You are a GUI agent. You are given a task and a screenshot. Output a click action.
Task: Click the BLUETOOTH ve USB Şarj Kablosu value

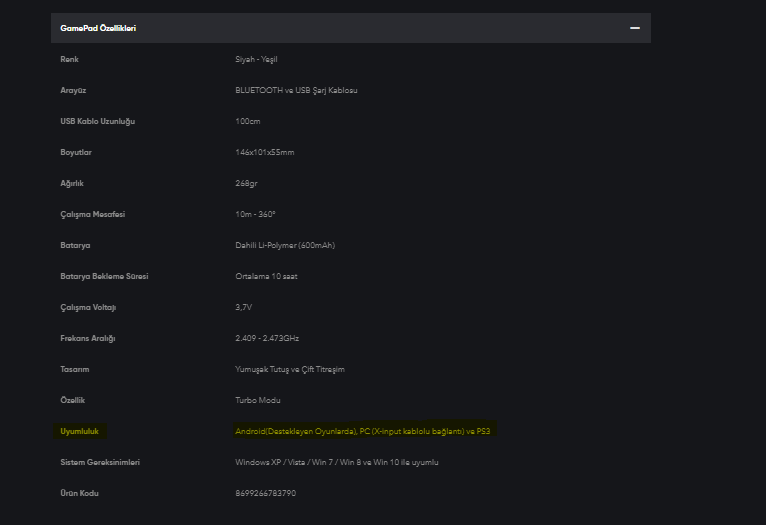(296, 91)
